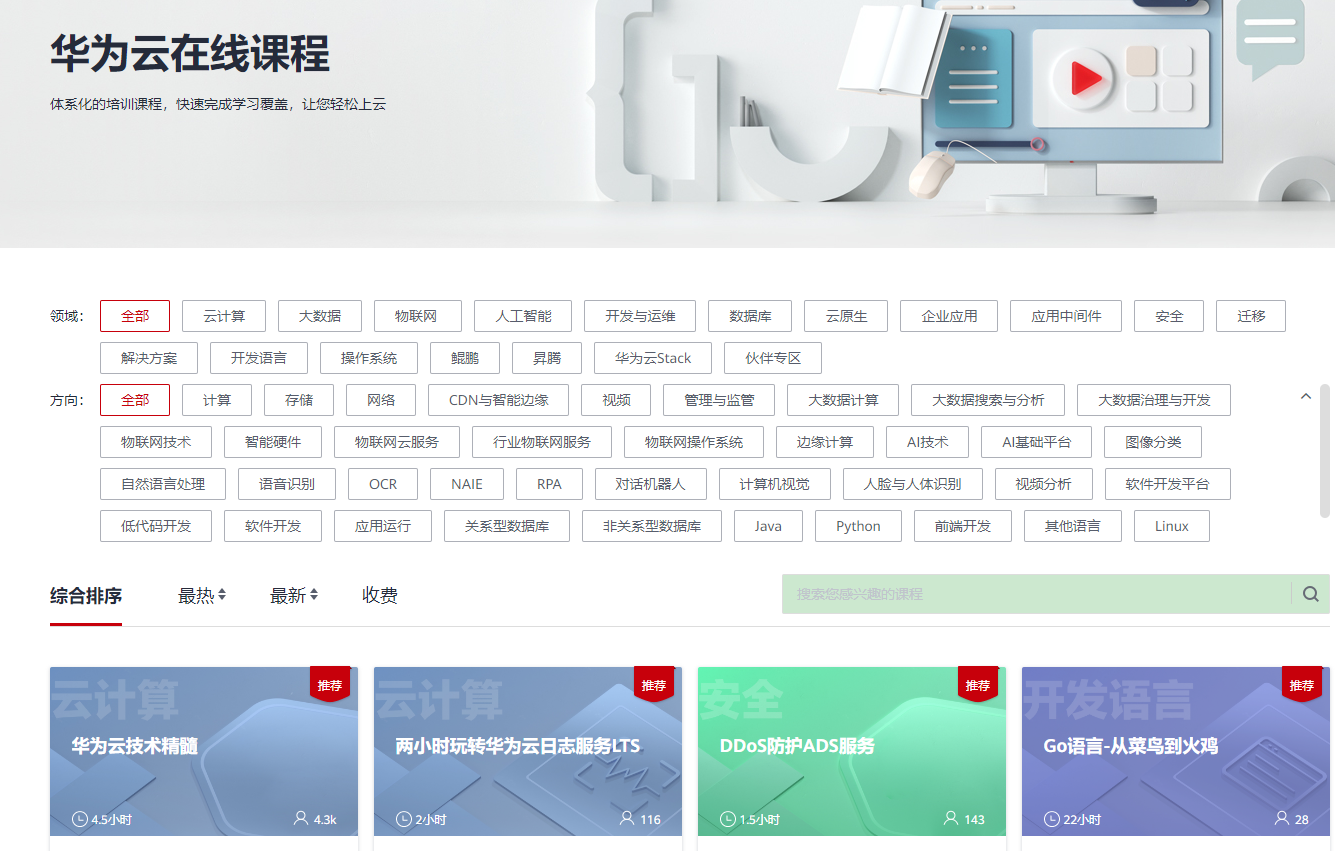Click the 迁移 filter chip

(1251, 316)
